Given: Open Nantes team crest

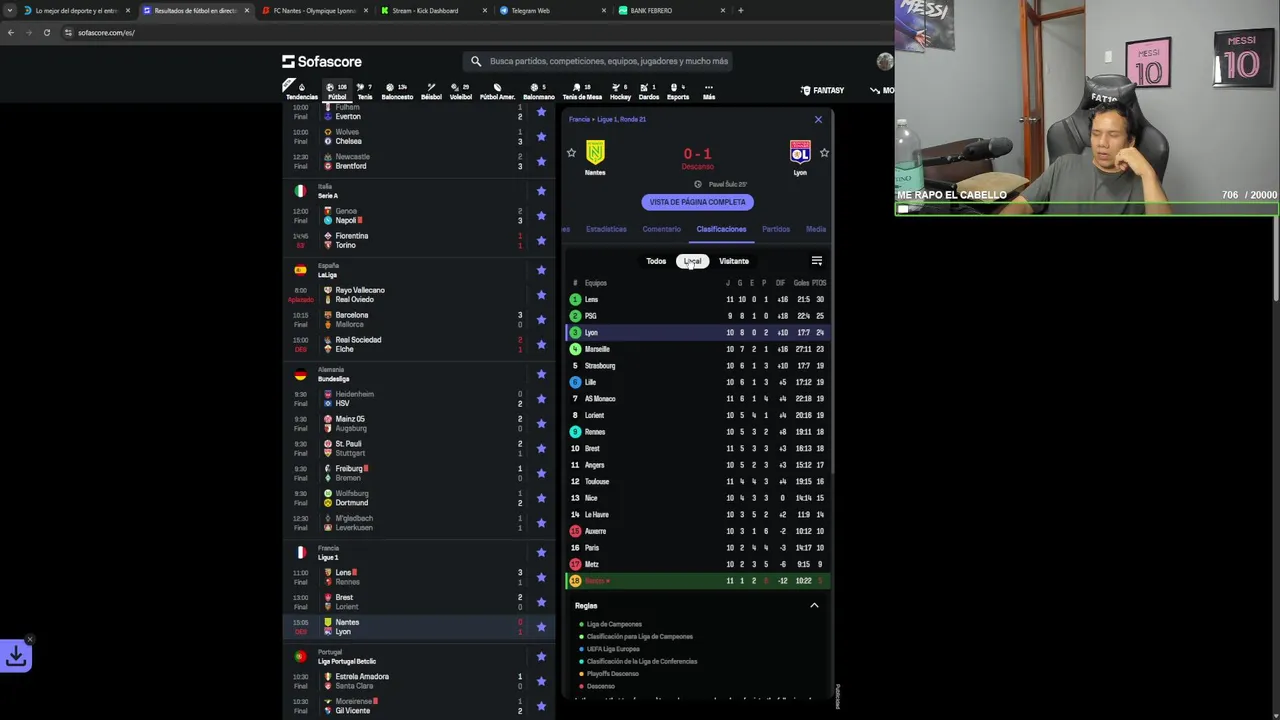Looking at the screenshot, I should pyautogui.click(x=595, y=152).
